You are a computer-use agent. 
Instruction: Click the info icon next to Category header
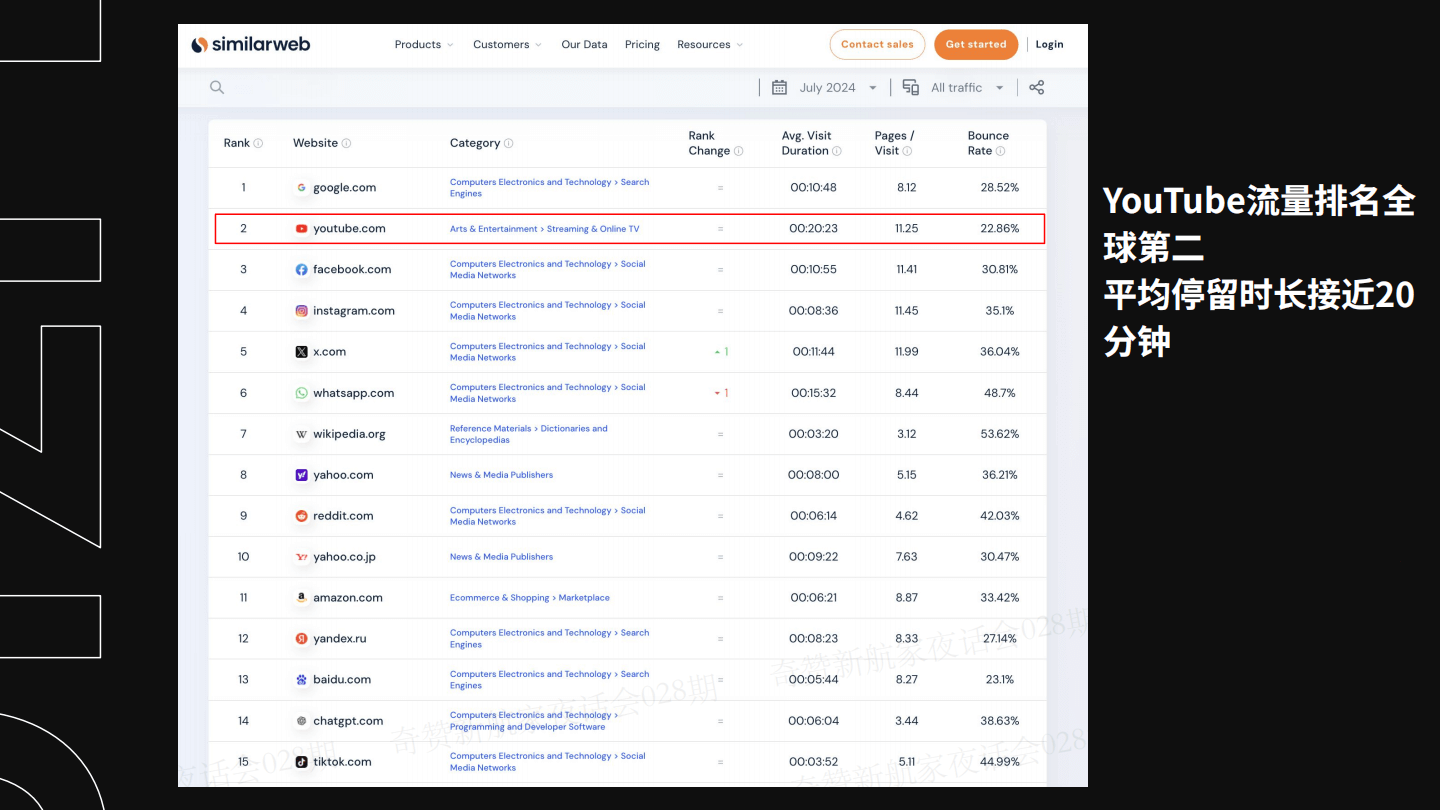[509, 143]
